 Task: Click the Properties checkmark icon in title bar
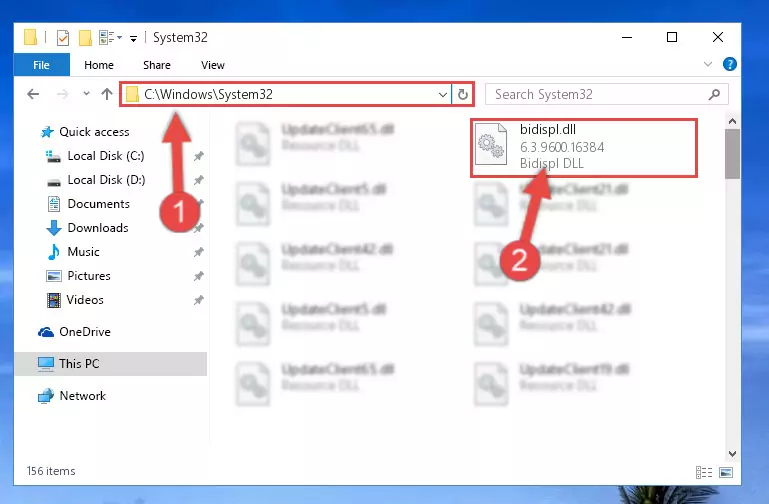[x=63, y=38]
